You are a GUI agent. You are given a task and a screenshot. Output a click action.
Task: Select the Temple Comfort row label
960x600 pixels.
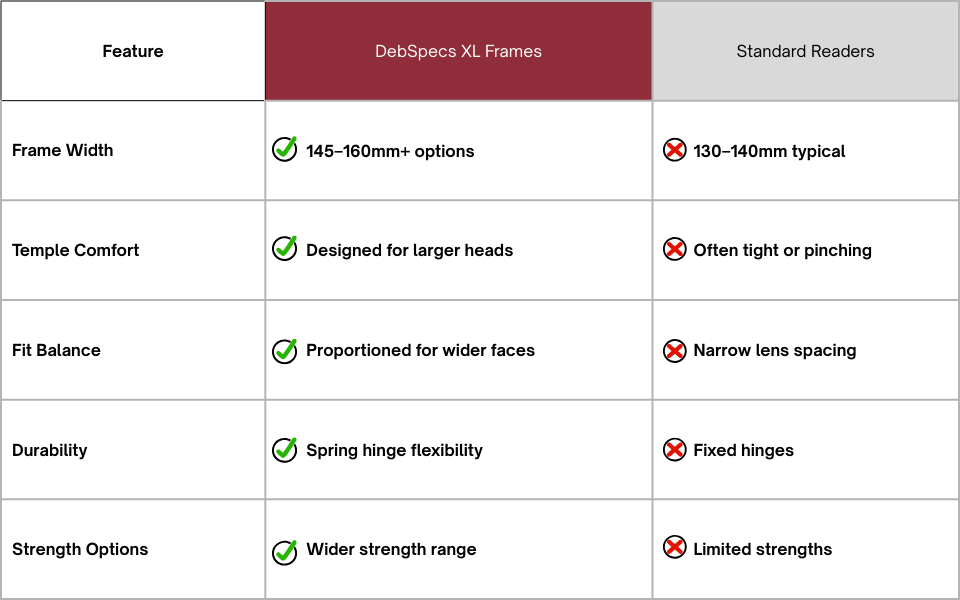(x=76, y=250)
